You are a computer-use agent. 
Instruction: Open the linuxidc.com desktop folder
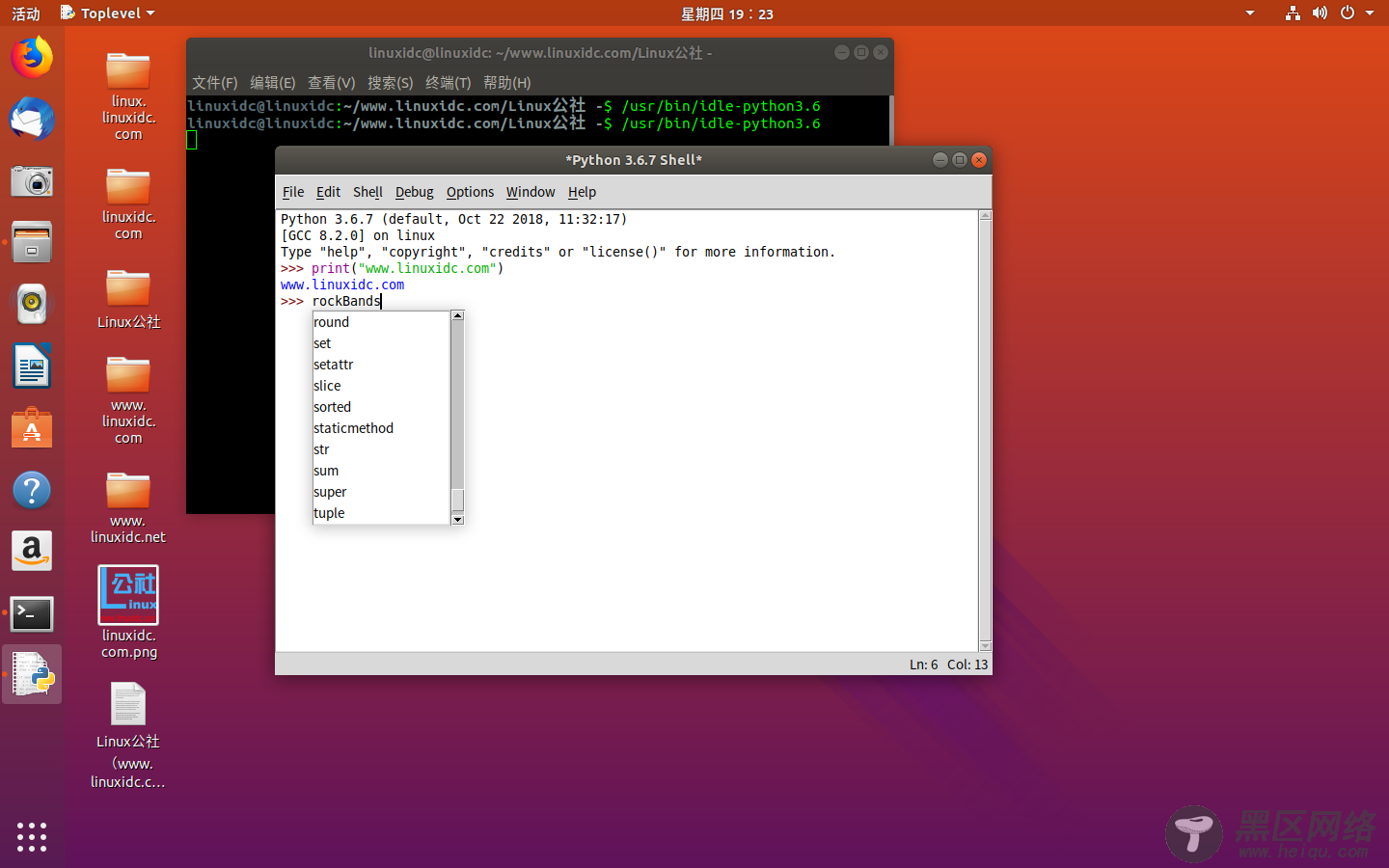pyautogui.click(x=128, y=203)
